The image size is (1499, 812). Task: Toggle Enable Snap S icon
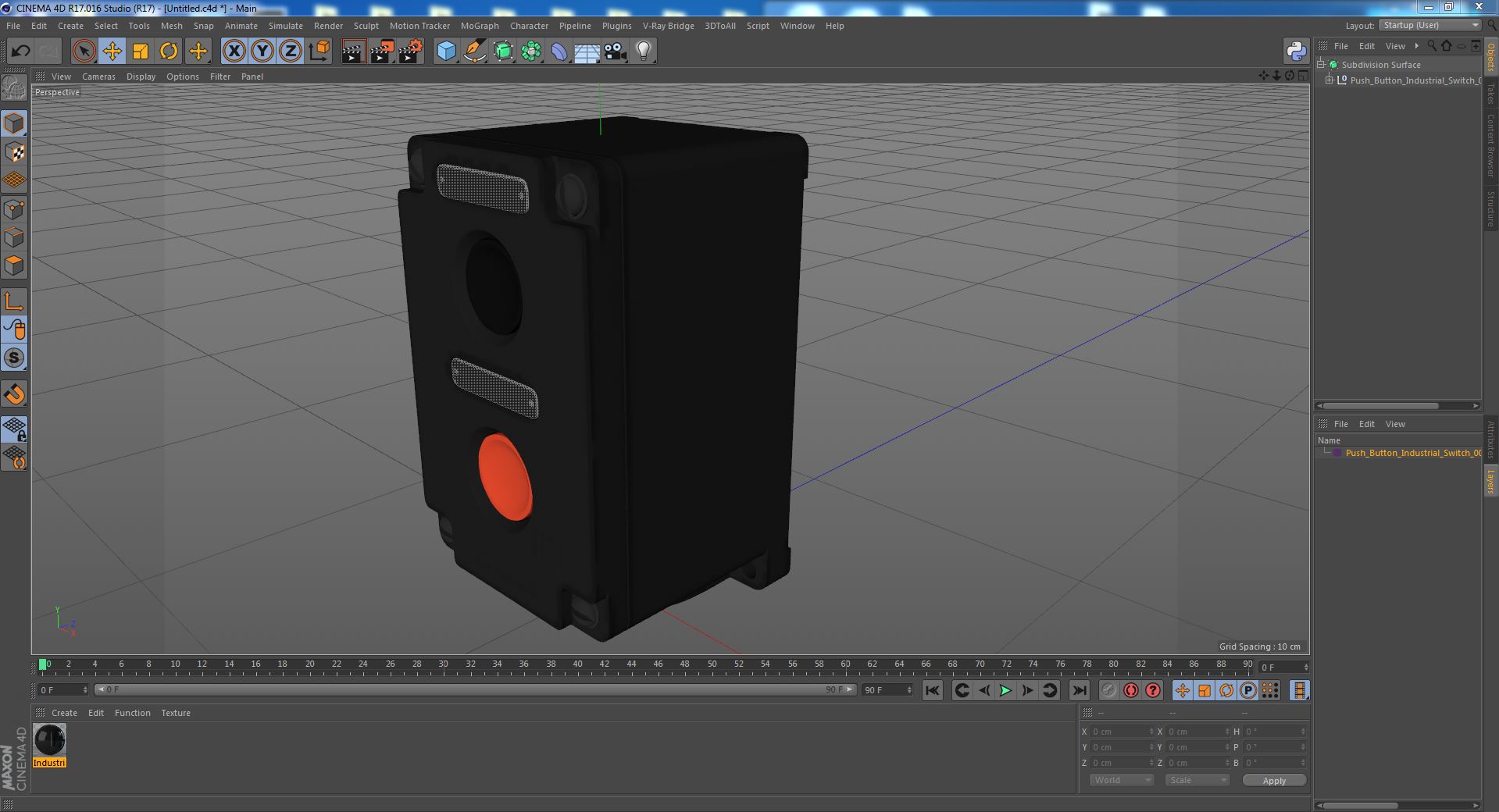coord(14,358)
